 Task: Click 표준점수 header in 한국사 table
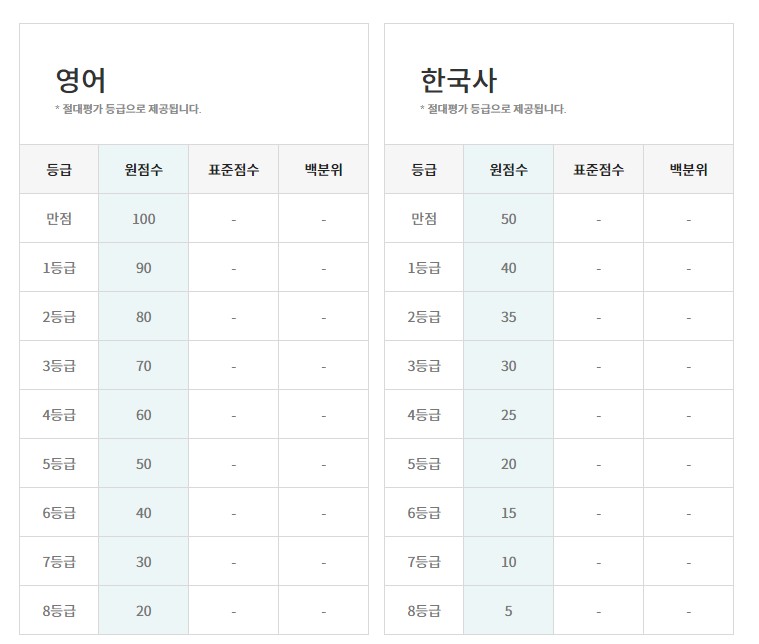pos(599,169)
